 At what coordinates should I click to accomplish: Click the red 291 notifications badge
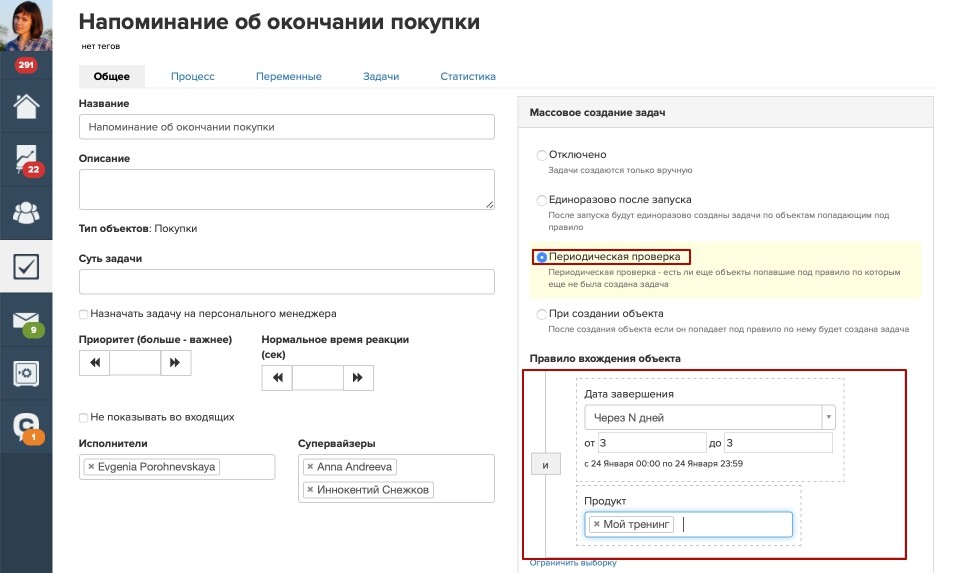coord(25,65)
